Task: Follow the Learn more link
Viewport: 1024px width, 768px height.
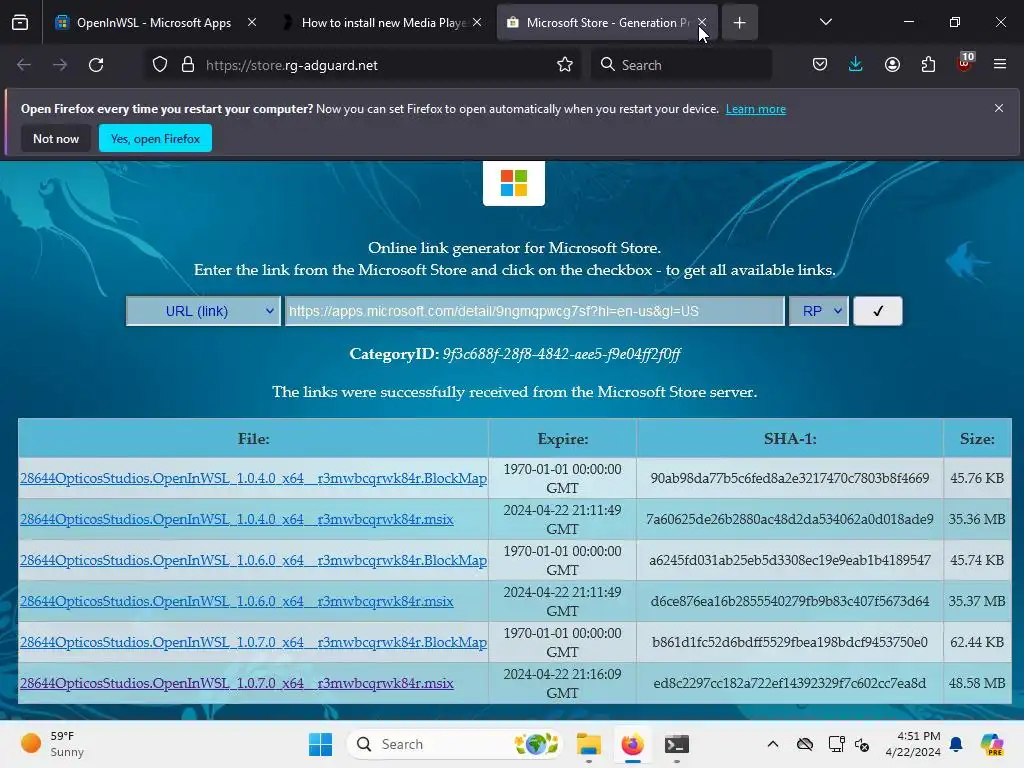Action: click(756, 109)
